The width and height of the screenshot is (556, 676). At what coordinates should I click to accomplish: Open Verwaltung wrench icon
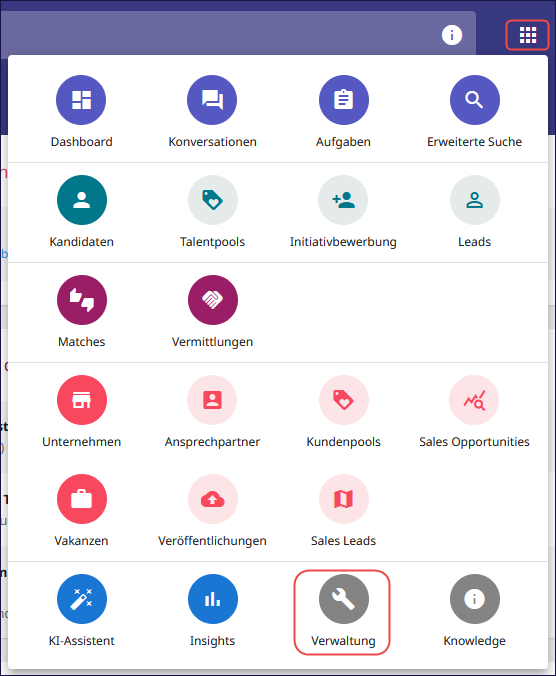tap(344, 599)
